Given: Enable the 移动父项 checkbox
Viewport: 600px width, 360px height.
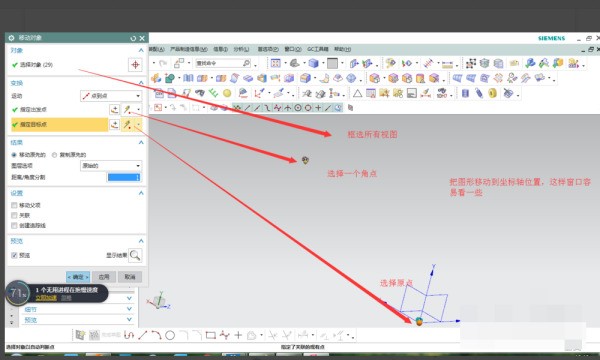Looking at the screenshot, I should pos(14,205).
